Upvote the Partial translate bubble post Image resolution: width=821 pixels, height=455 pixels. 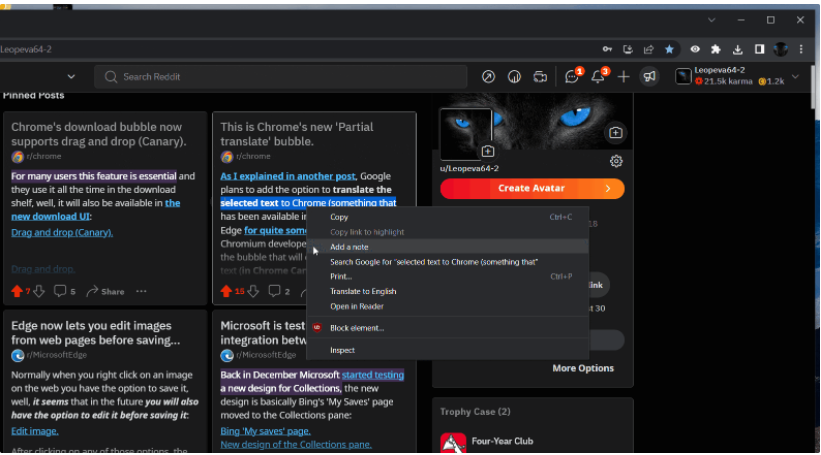click(226, 291)
